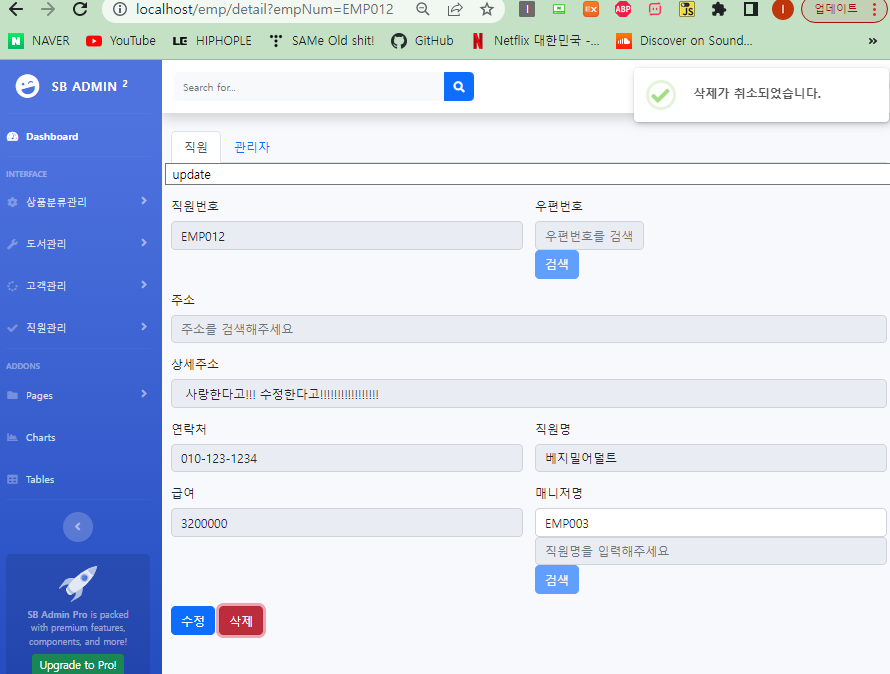Open the YouTube bookmark
Image resolution: width=890 pixels, height=674 pixels.
(121, 41)
